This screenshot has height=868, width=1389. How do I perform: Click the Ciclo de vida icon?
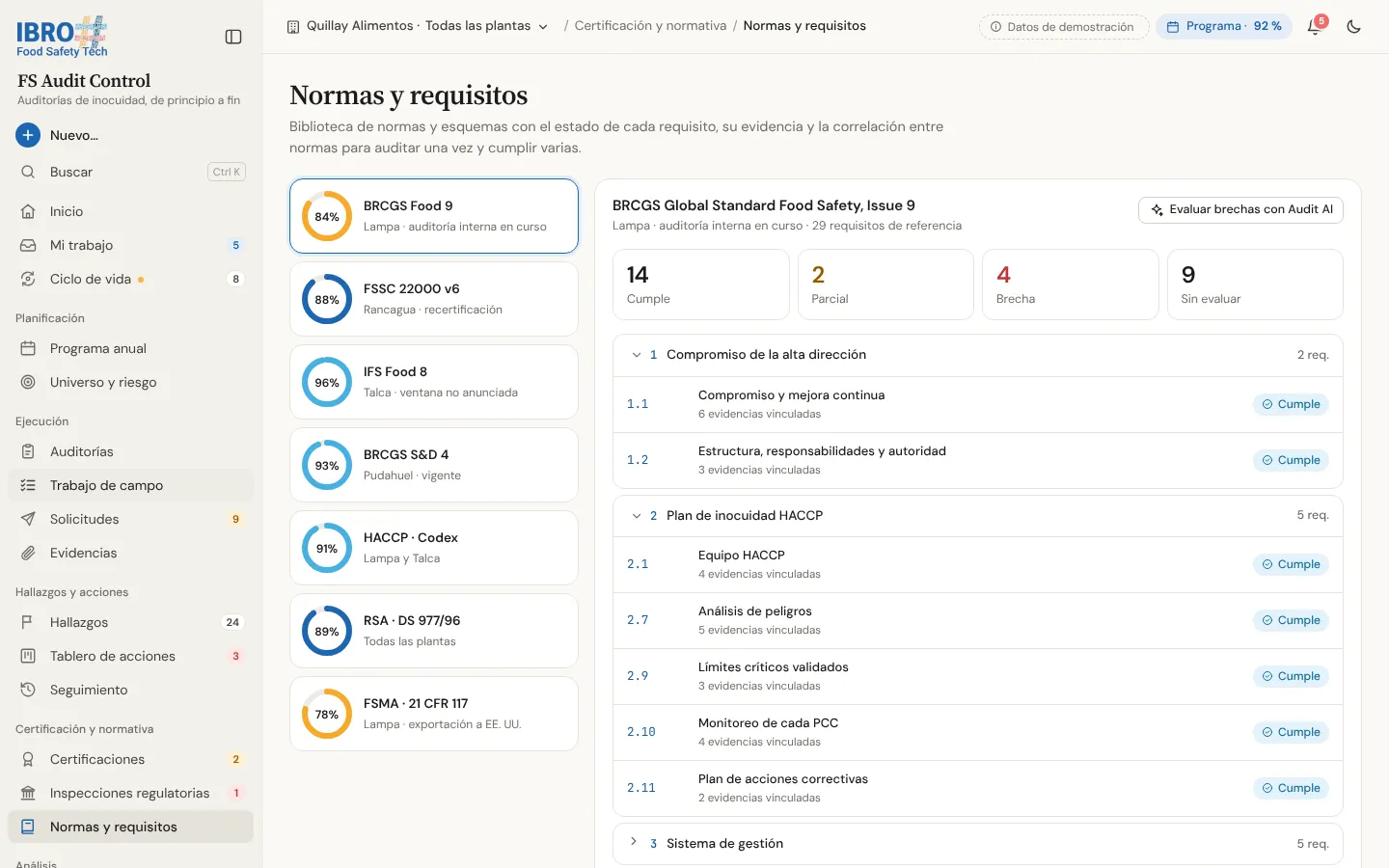(x=28, y=279)
